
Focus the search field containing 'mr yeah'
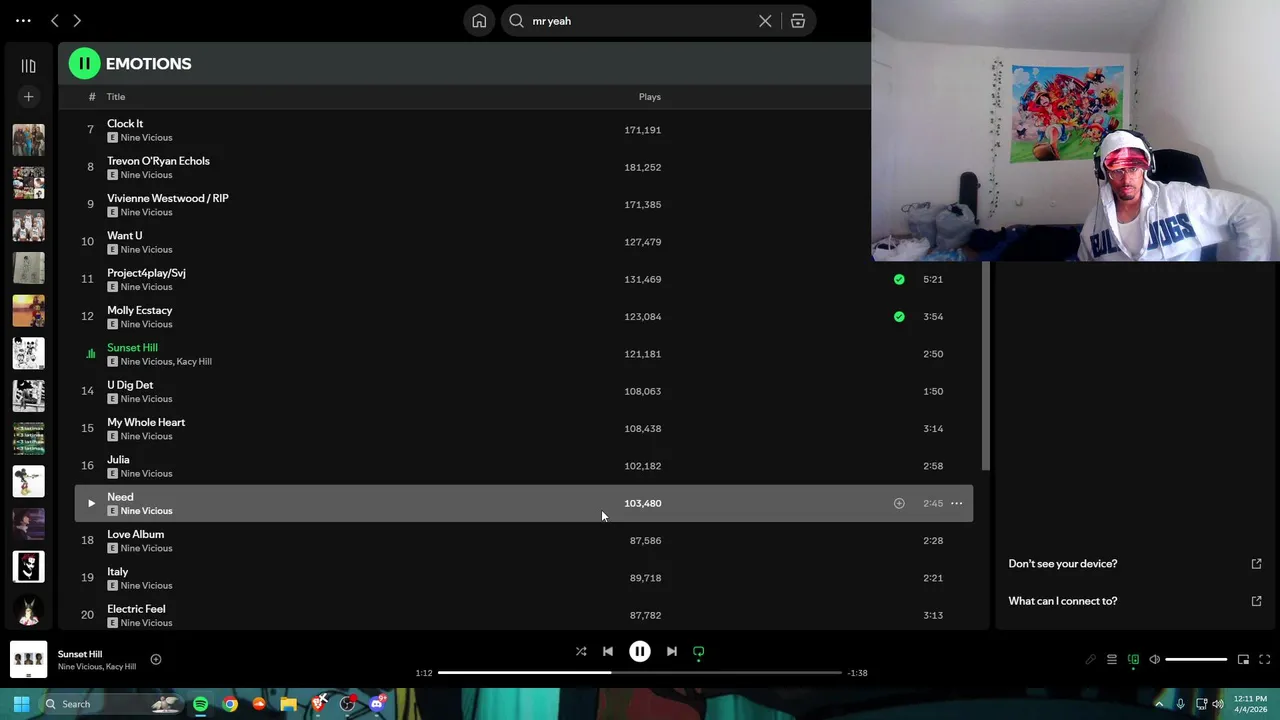[640, 21]
